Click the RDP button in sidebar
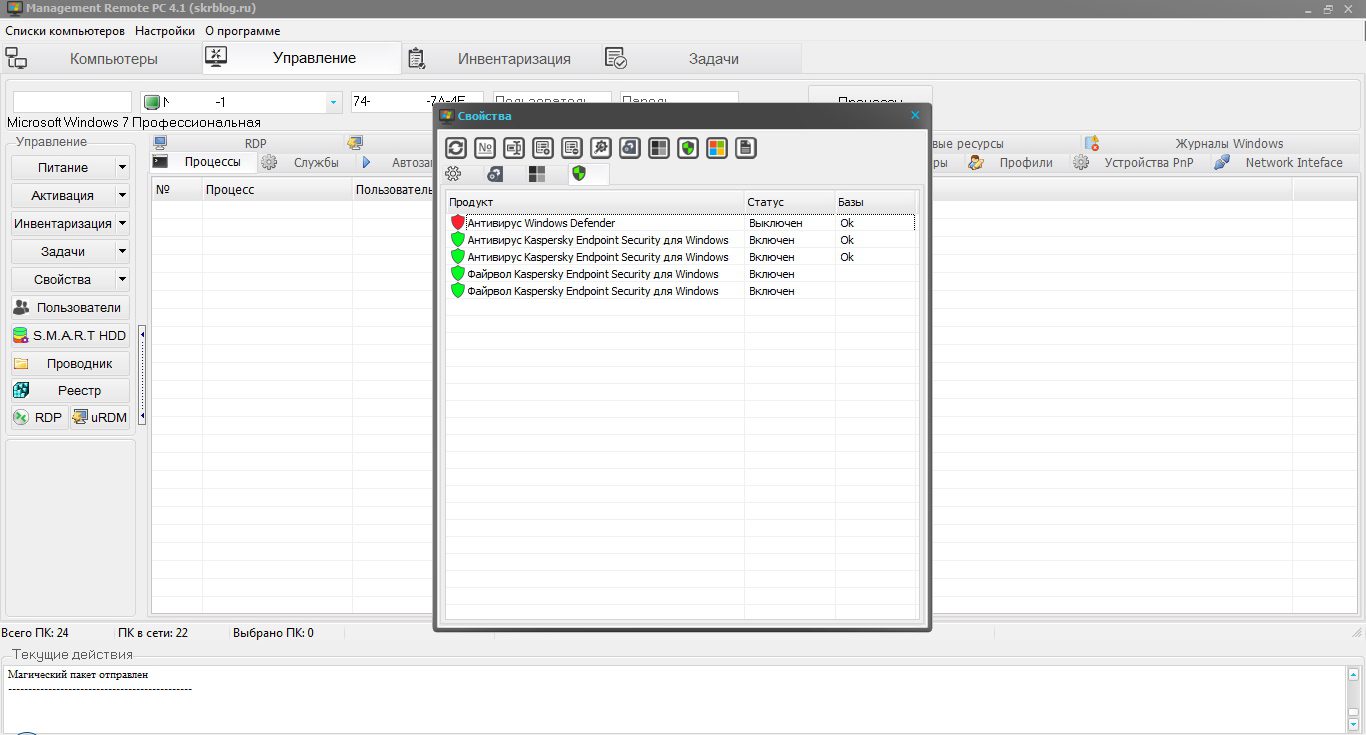Viewport: 1366px width, 735px height. pyautogui.click(x=40, y=417)
